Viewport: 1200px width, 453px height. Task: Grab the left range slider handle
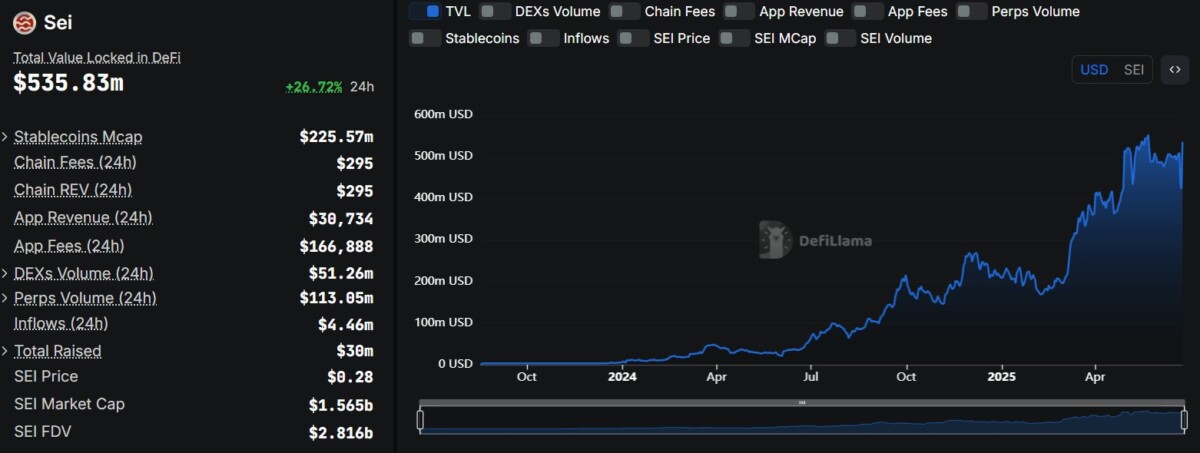pos(421,419)
